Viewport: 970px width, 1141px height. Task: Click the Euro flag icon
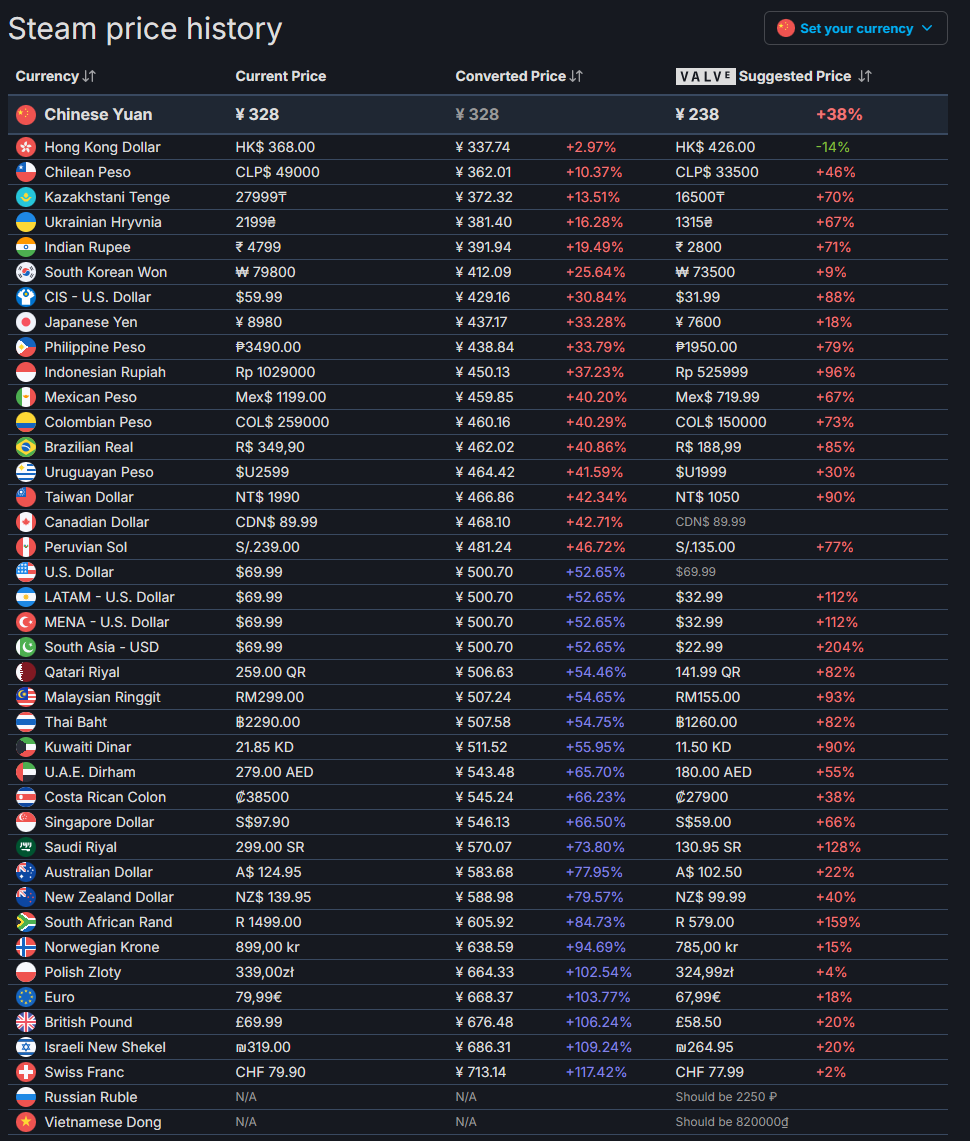point(26,997)
